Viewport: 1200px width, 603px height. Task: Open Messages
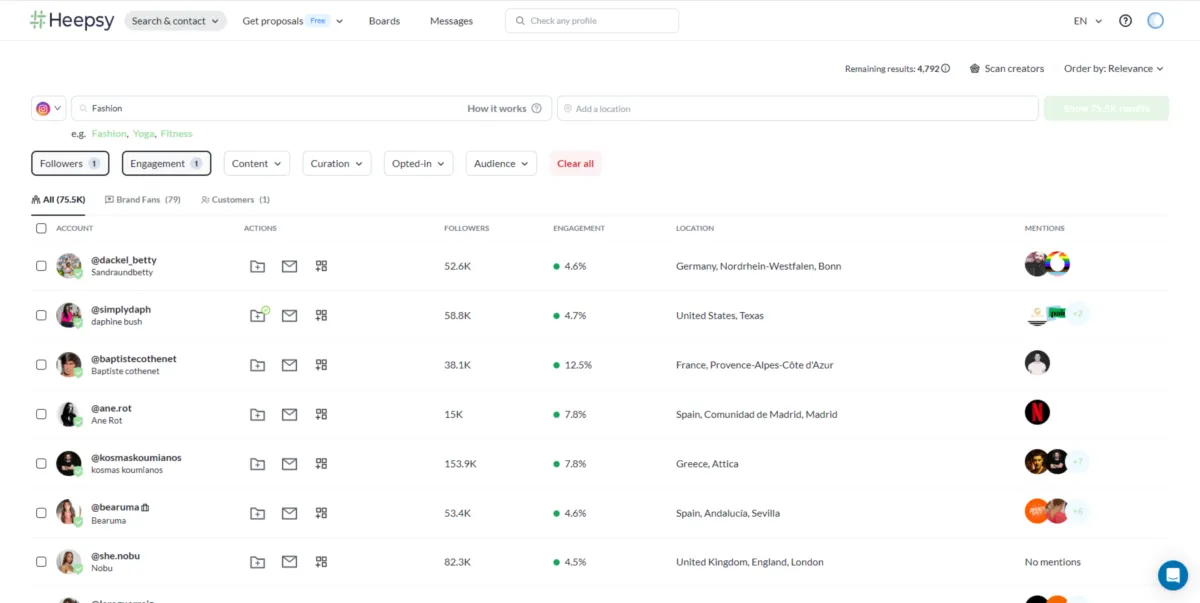pyautogui.click(x=451, y=21)
